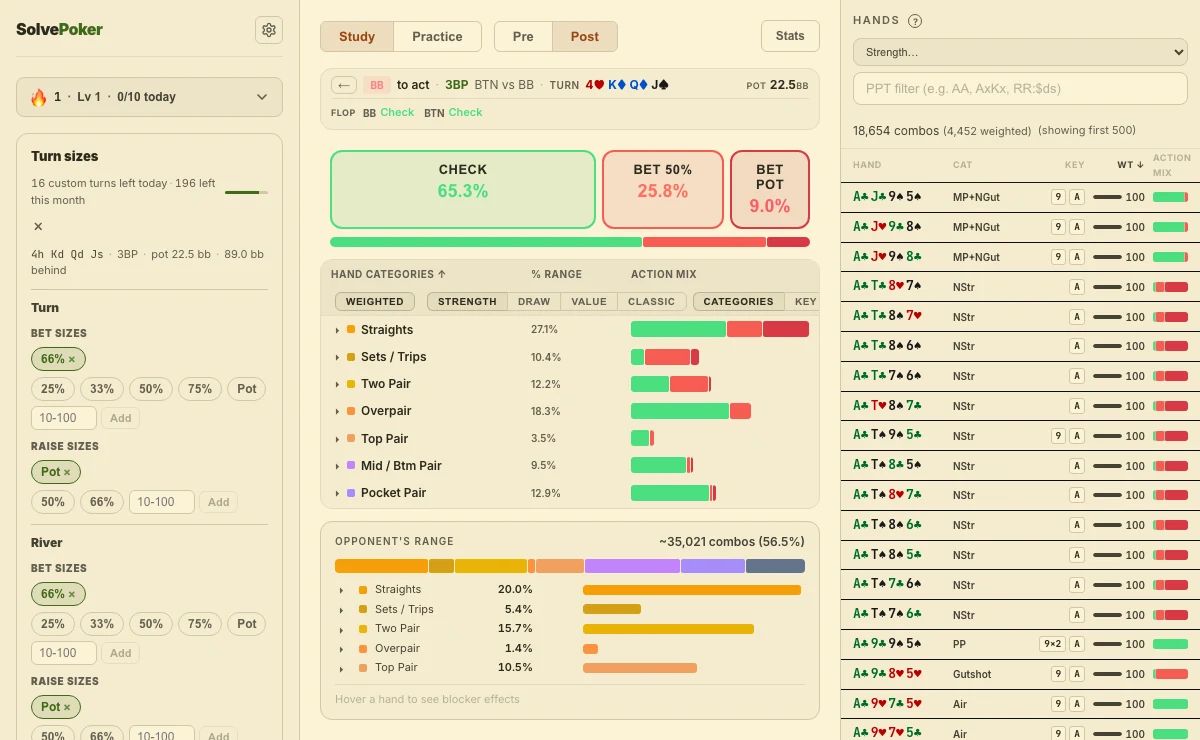1200x740 pixels.
Task: Choose the BET 50% action
Action: 662,189
